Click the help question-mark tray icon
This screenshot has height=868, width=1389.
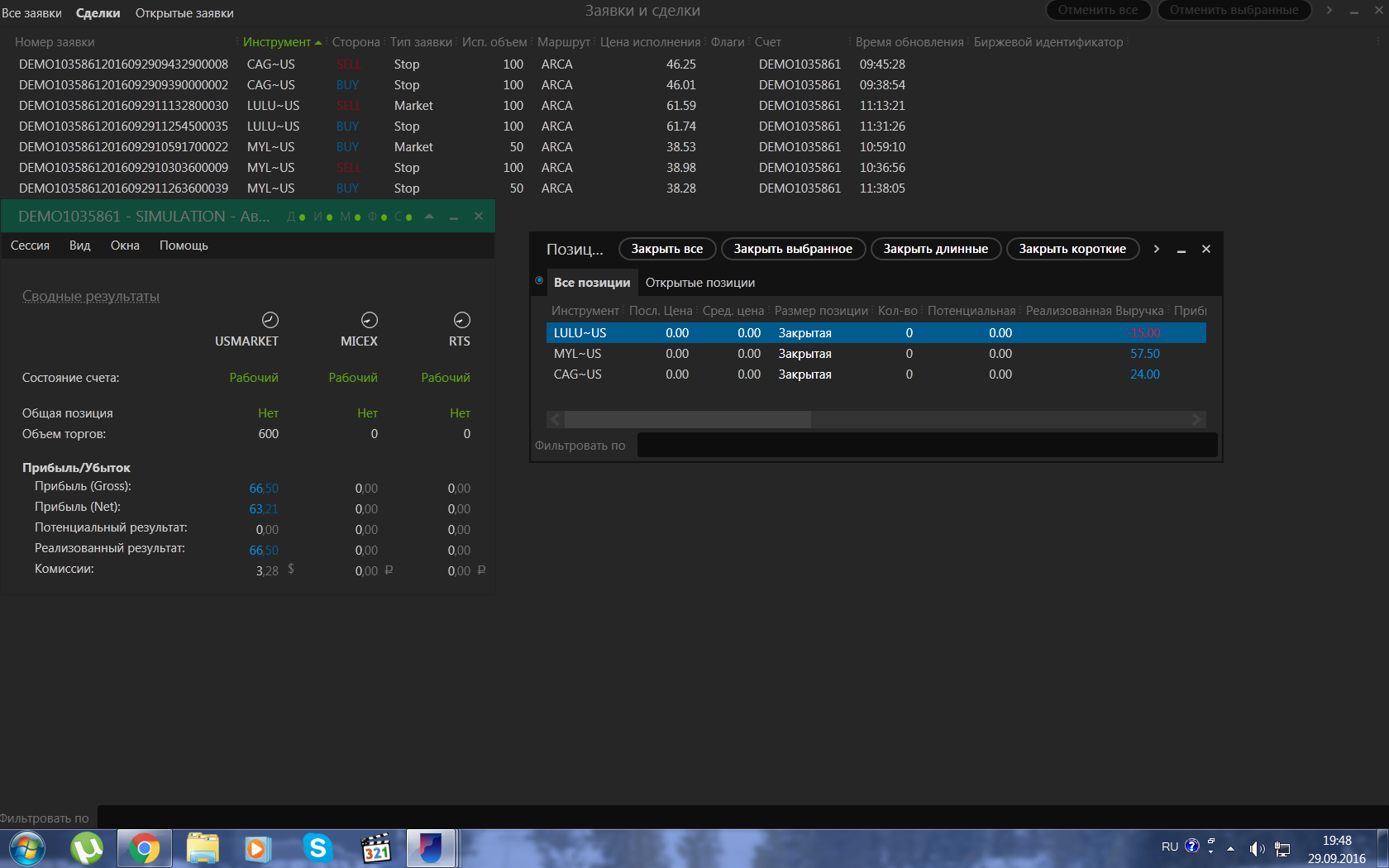click(x=1192, y=846)
